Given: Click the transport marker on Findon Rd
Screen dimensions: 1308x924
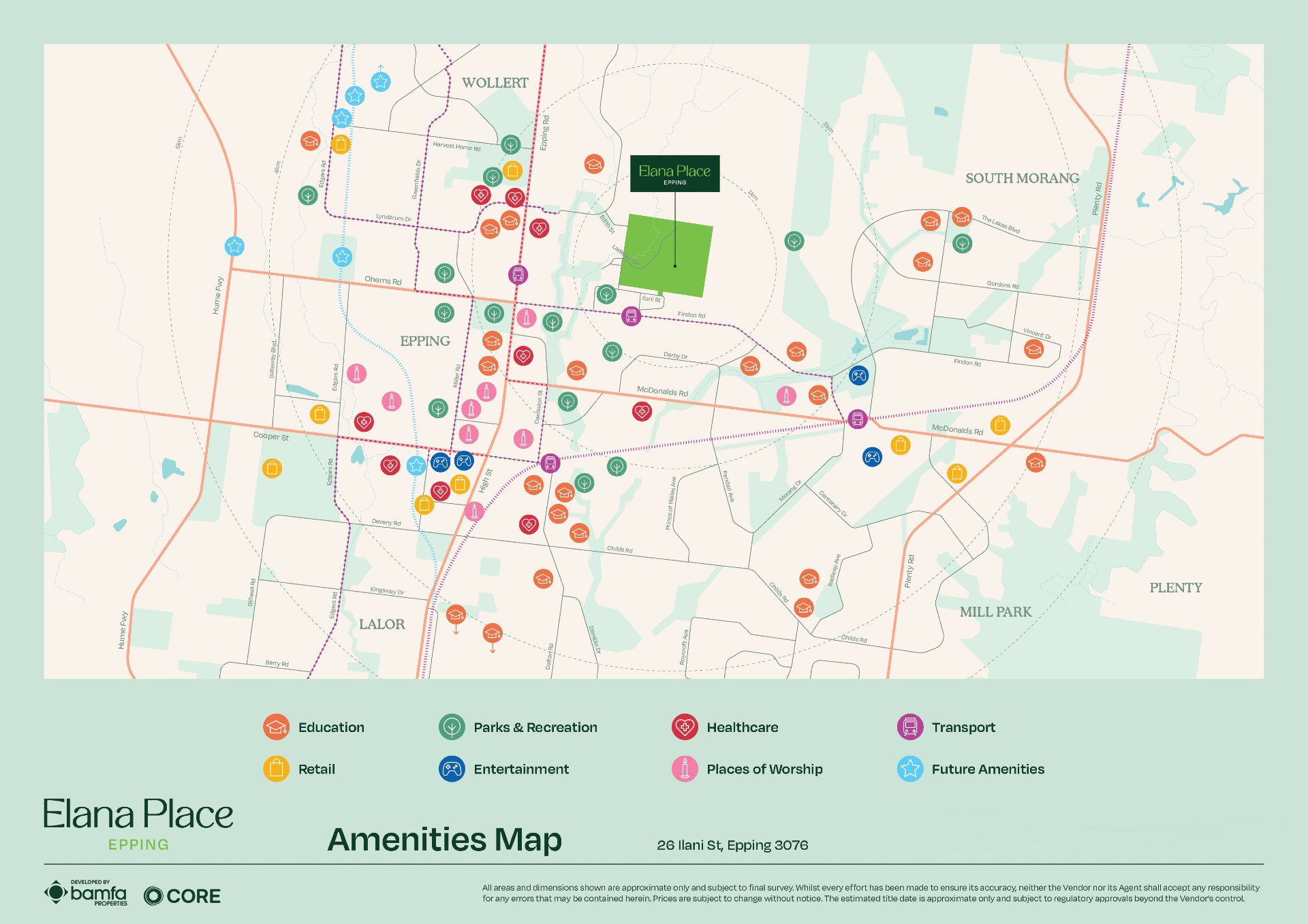Looking at the screenshot, I should [632, 316].
